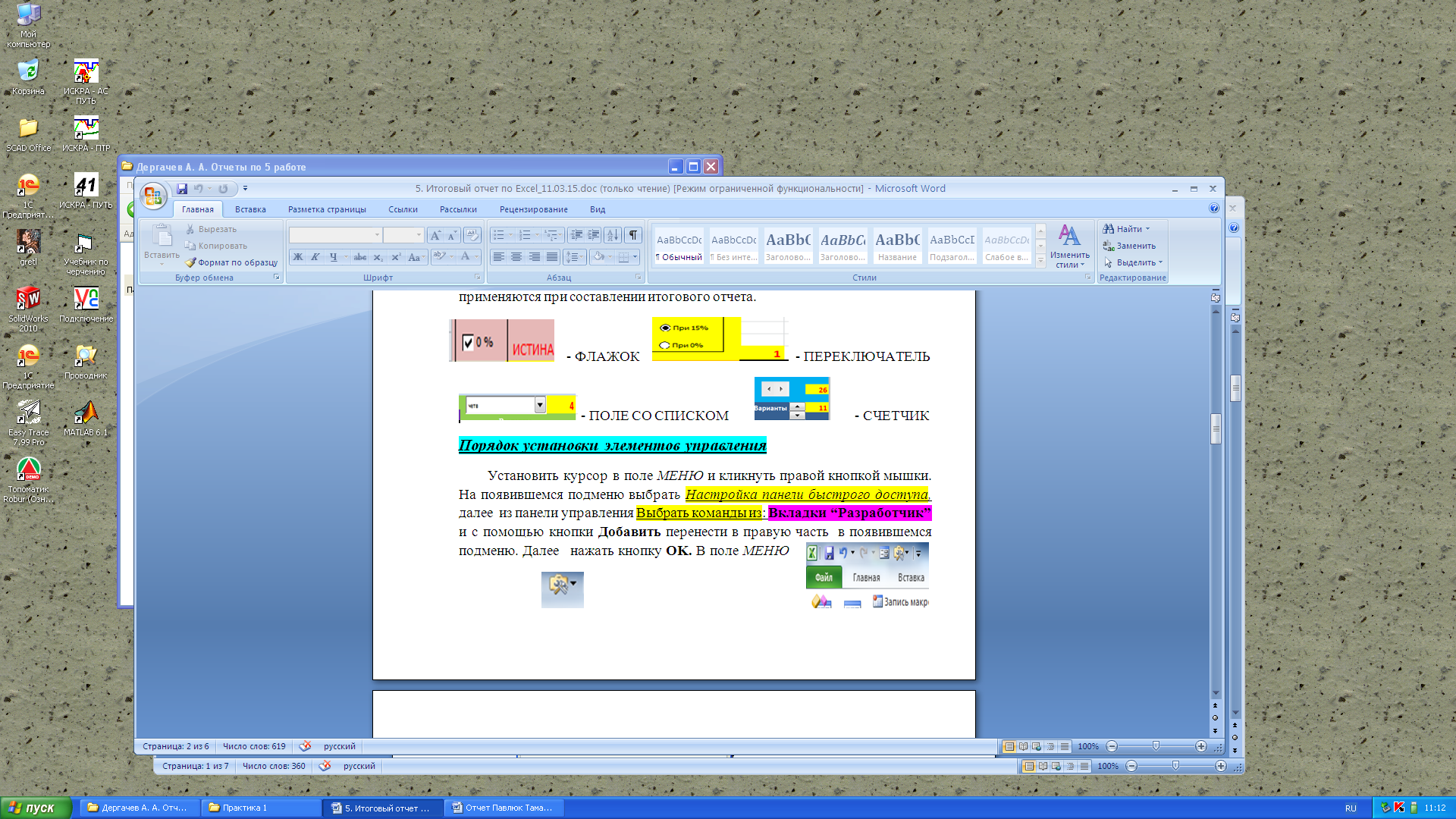This screenshot has width=1456, height=819.
Task: Open the Найти dropdown arrow
Action: [x=1147, y=229]
